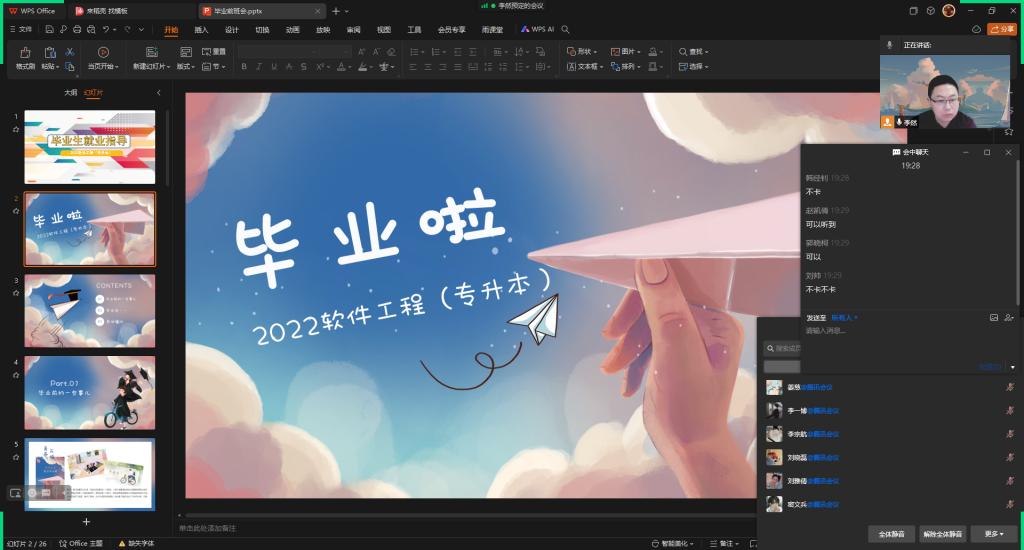Click the Arrange (排列) icon
This screenshot has width=1024, height=550.
tap(615, 67)
